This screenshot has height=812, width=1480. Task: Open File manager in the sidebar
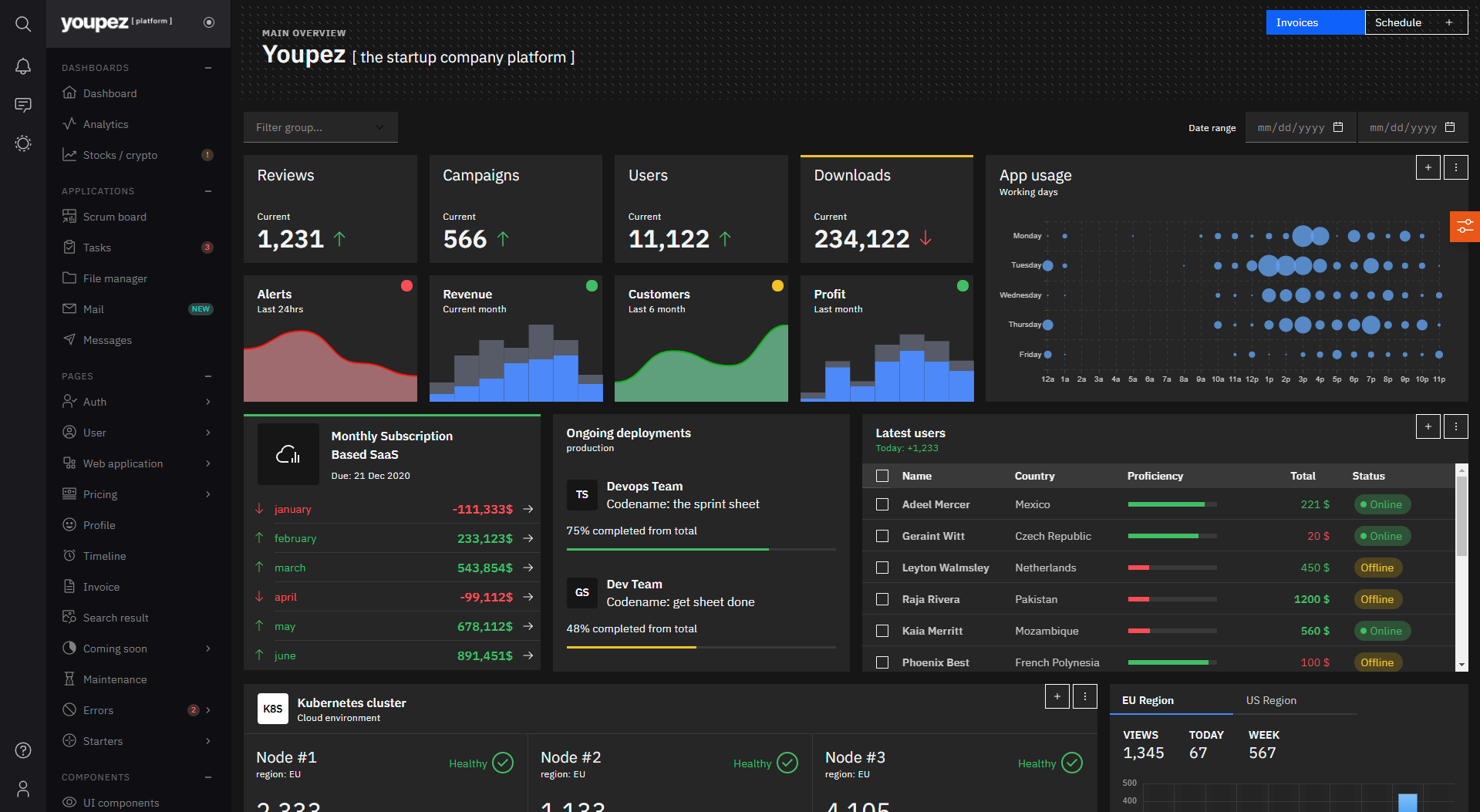pyautogui.click(x=138, y=278)
